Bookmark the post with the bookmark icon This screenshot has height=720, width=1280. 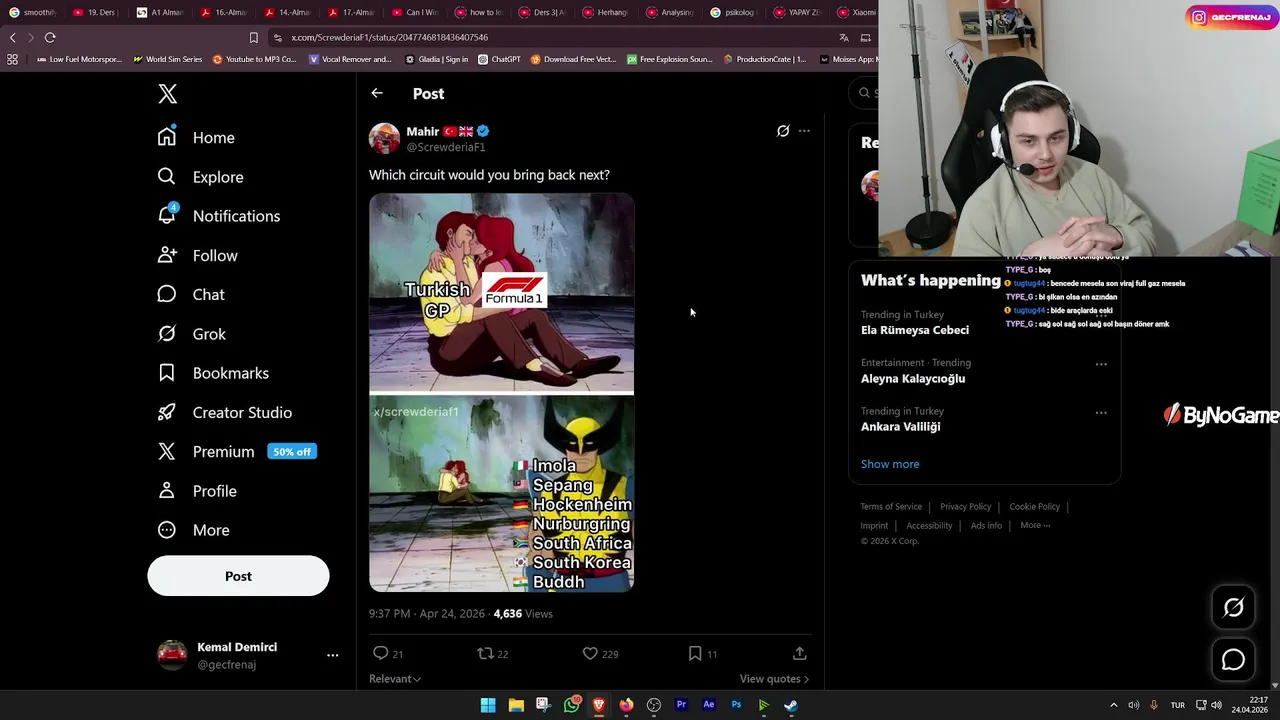tap(695, 653)
